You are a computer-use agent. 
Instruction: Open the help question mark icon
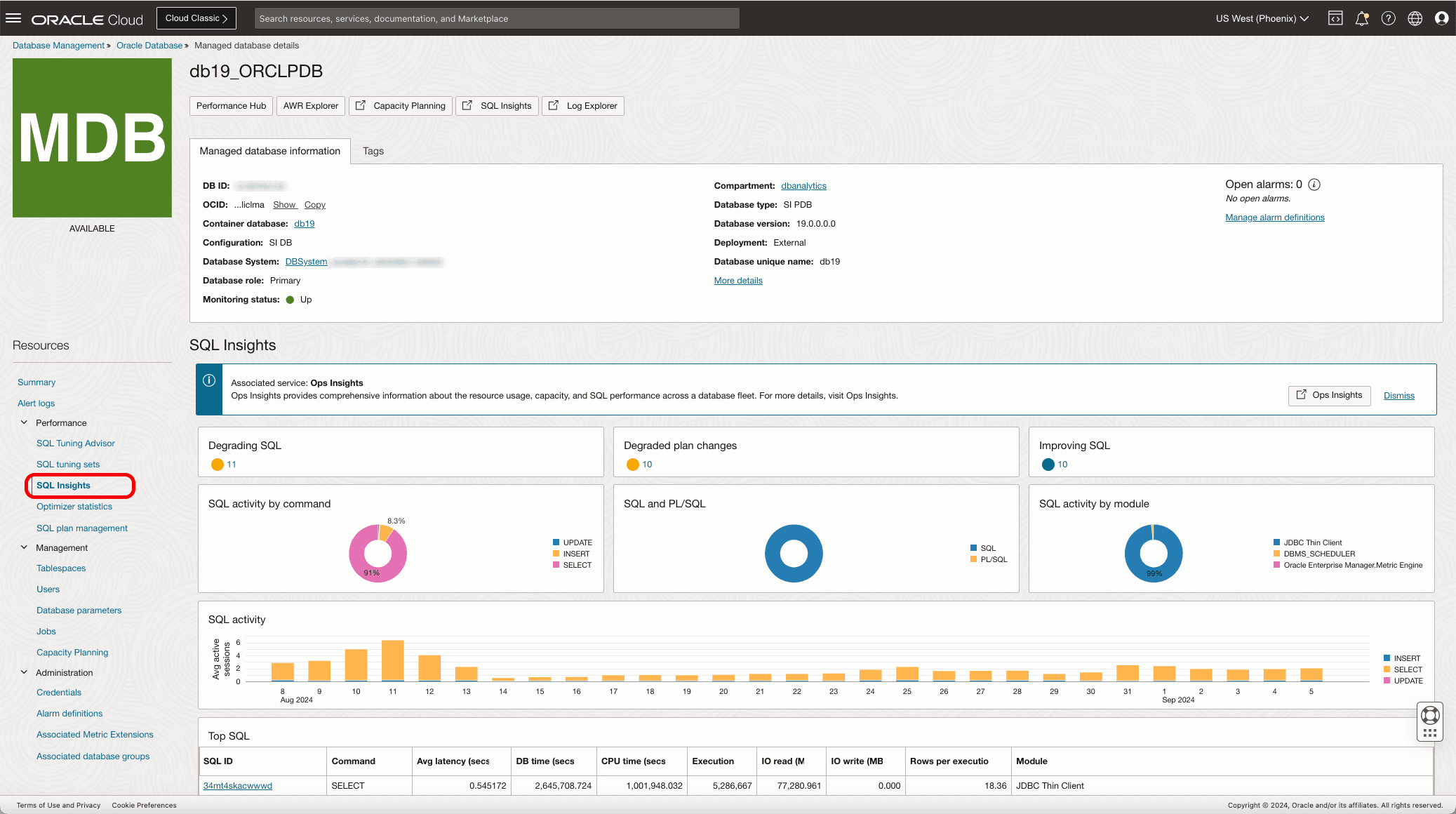click(1389, 18)
